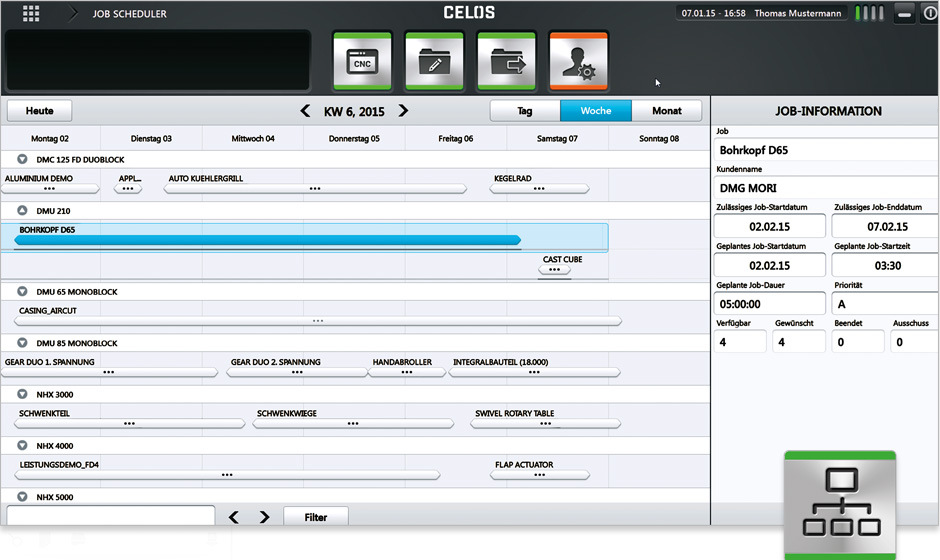Select the SCHWENKWIEGE job bar
Image resolution: width=940 pixels, height=560 pixels.
[x=353, y=423]
